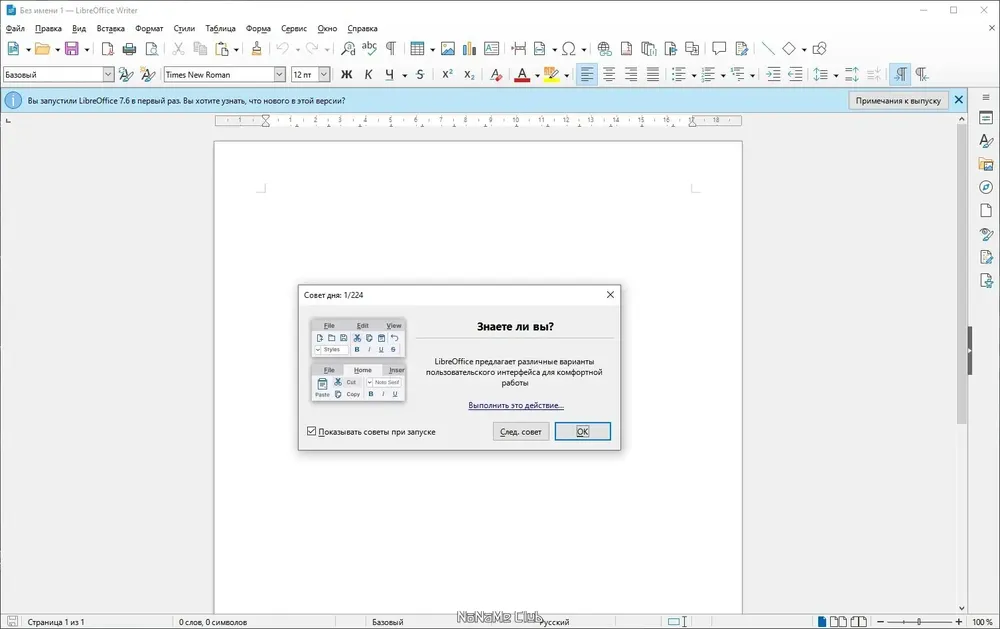Image resolution: width=1000 pixels, height=629 pixels.
Task: Open the underline style dropdown arrow
Action: pyautogui.click(x=404, y=75)
